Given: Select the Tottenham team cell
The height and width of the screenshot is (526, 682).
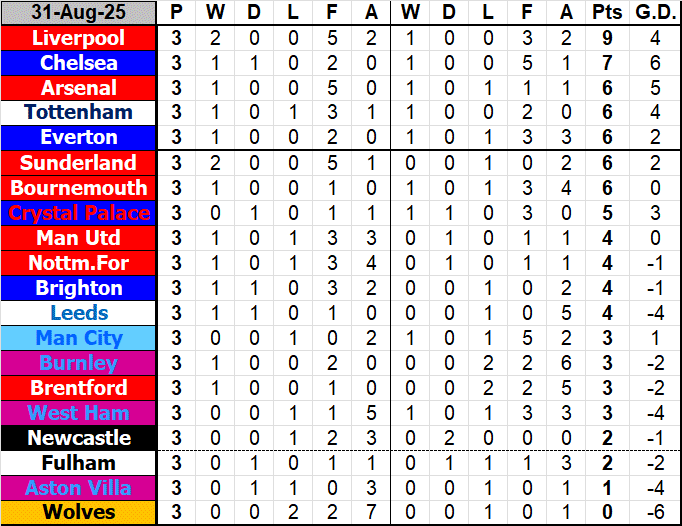Looking at the screenshot, I should click(78, 113).
